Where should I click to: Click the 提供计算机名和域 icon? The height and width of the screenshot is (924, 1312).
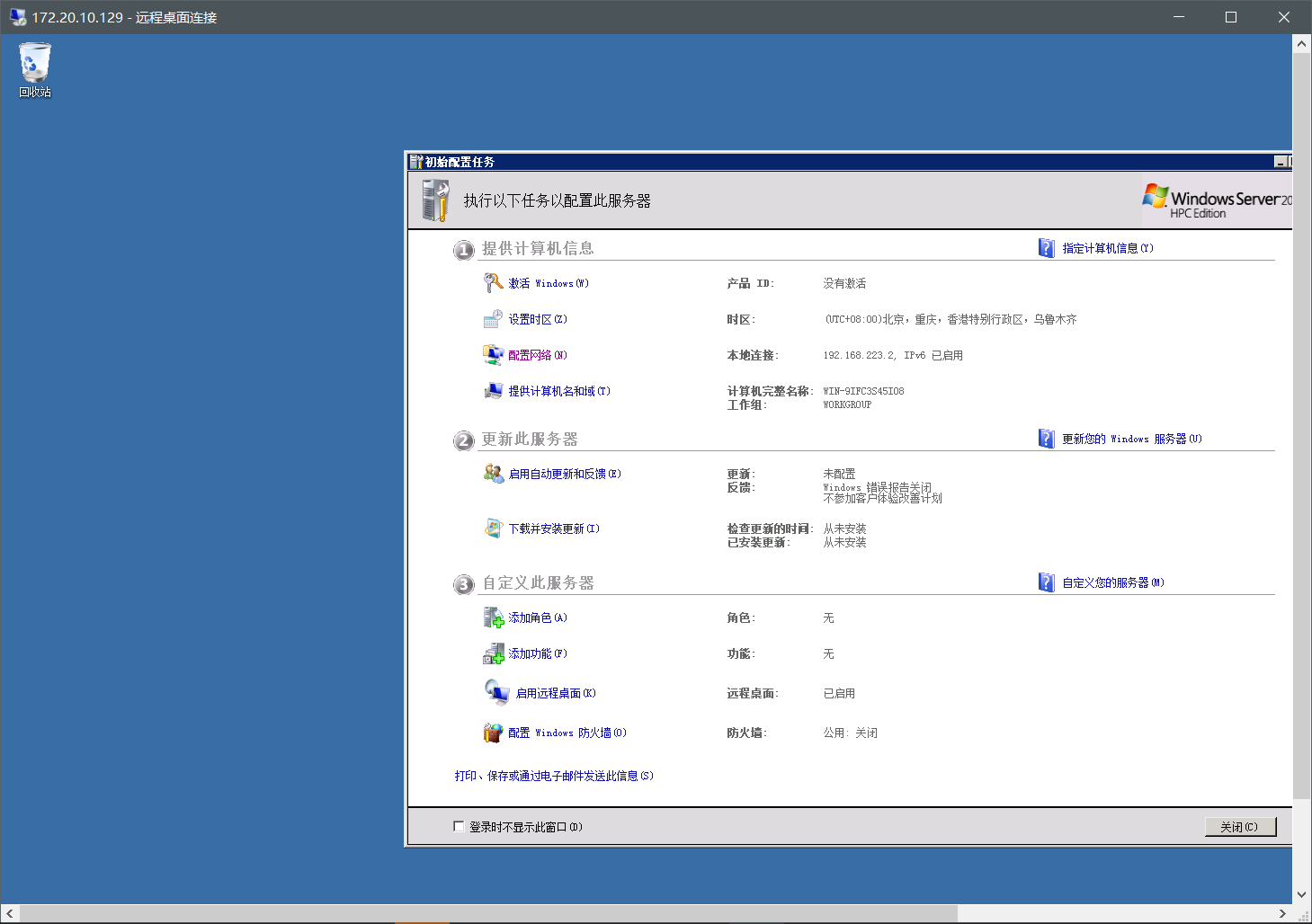(493, 390)
